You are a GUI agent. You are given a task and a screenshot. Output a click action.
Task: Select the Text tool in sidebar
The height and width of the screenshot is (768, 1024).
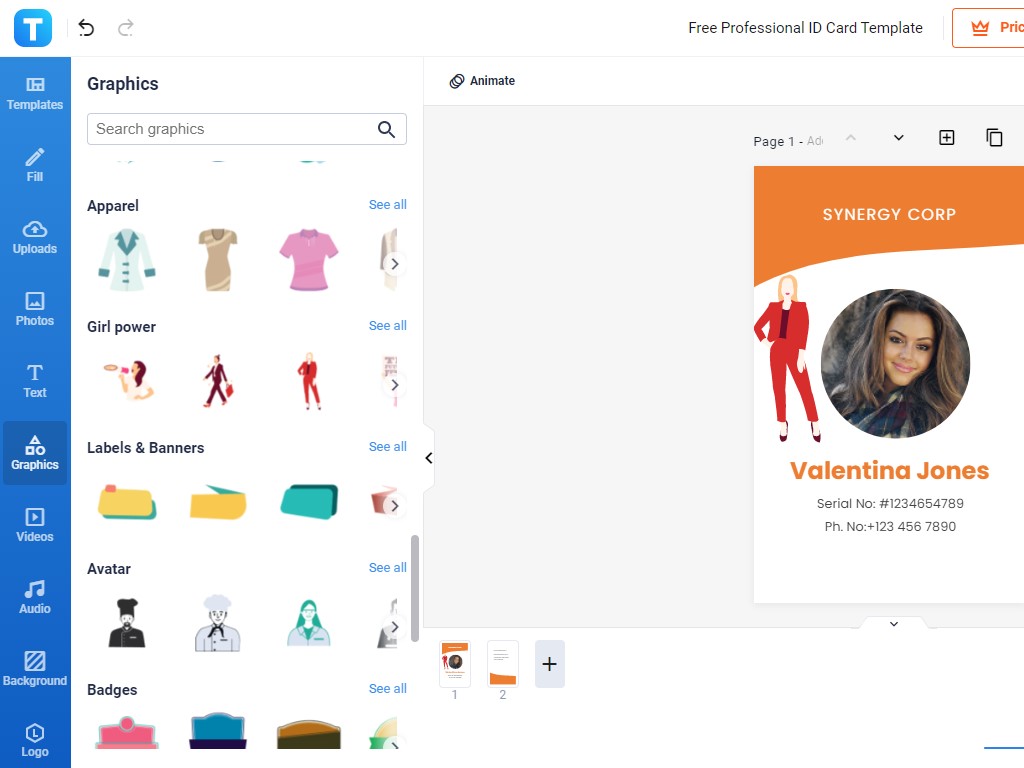click(35, 381)
